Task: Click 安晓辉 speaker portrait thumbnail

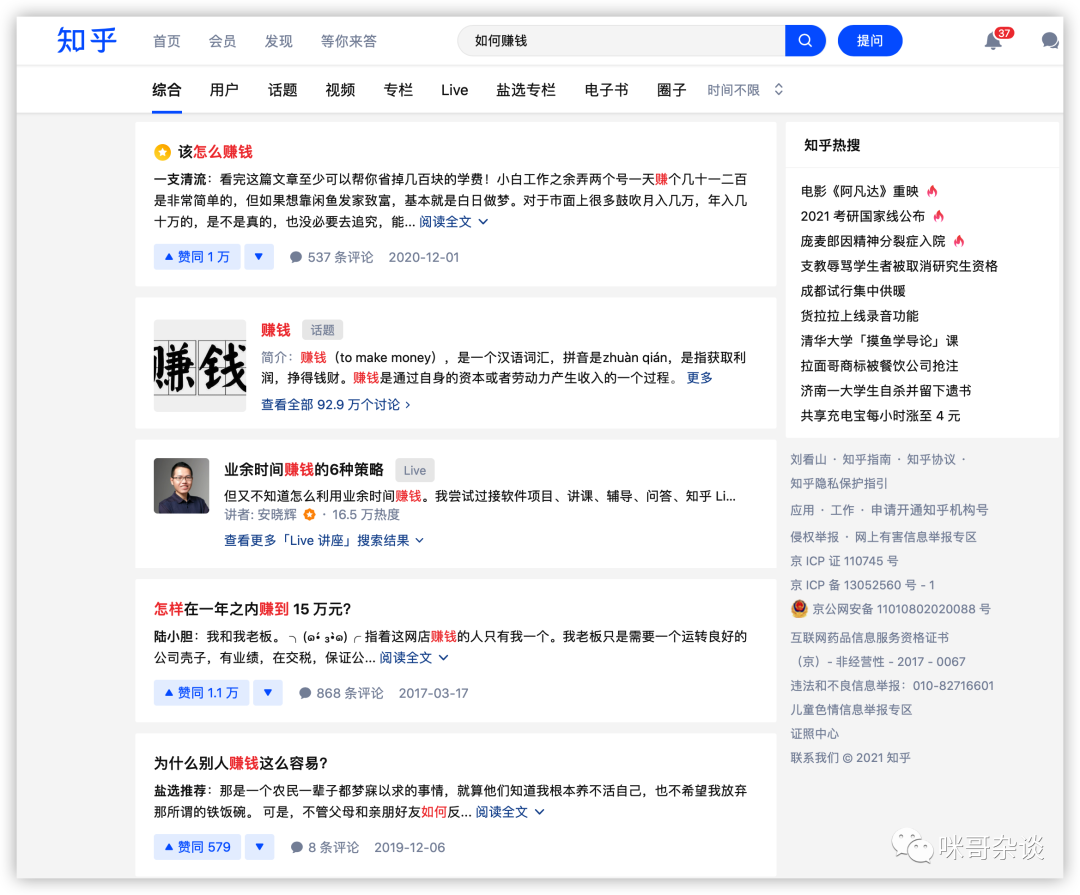Action: 181,486
